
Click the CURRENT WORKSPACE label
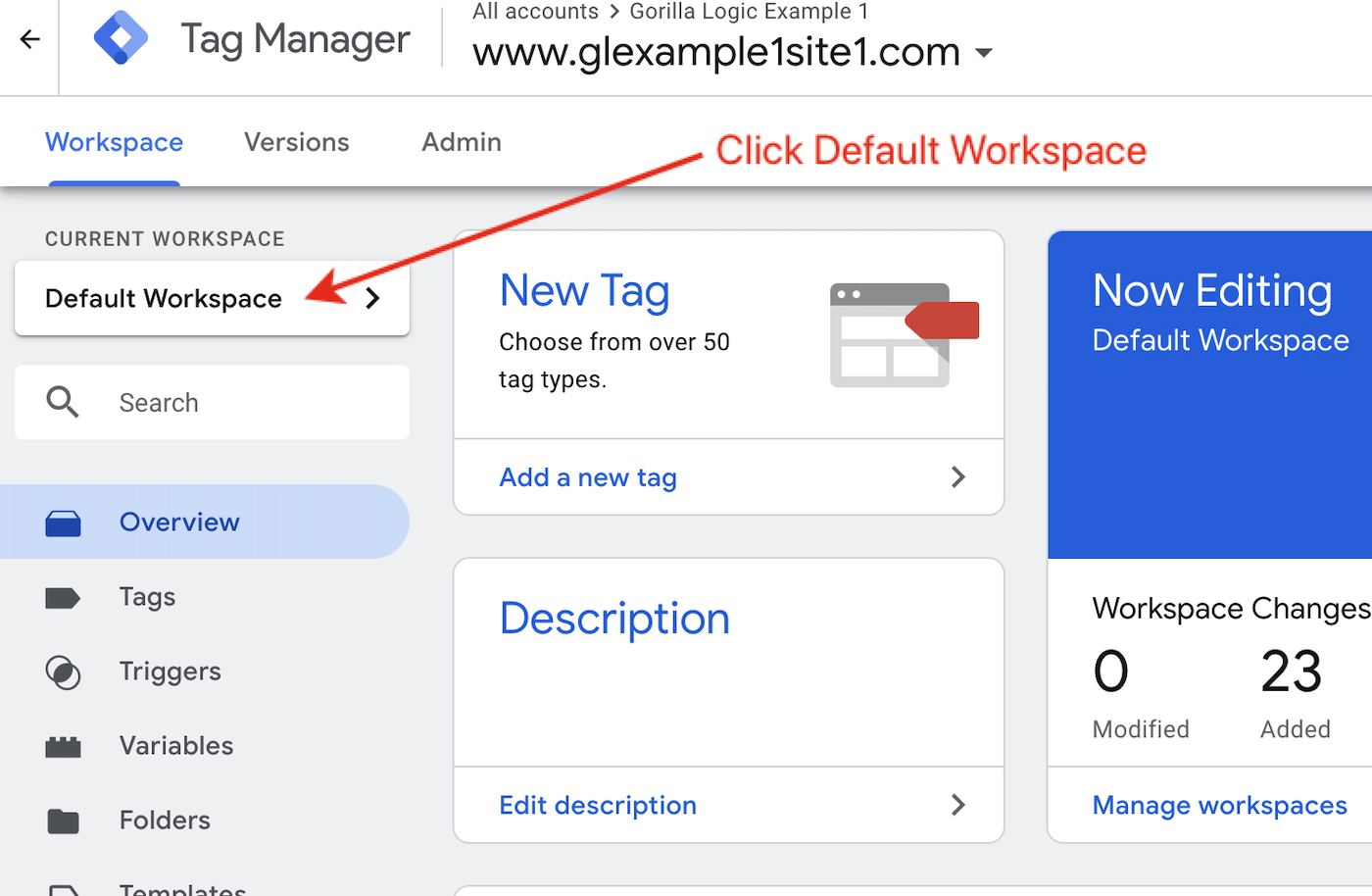165,239
